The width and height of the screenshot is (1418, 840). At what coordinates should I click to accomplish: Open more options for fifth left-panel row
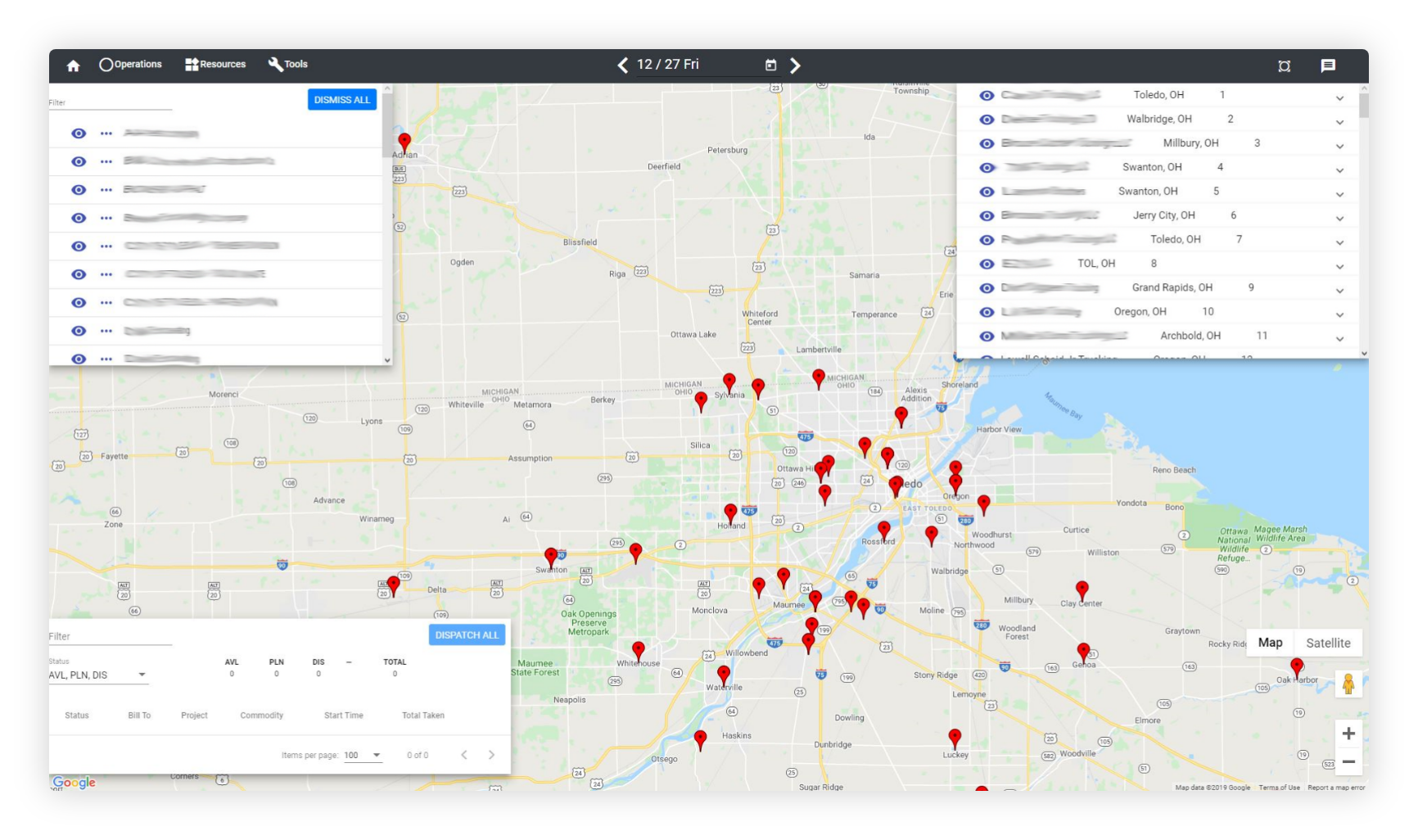106,246
